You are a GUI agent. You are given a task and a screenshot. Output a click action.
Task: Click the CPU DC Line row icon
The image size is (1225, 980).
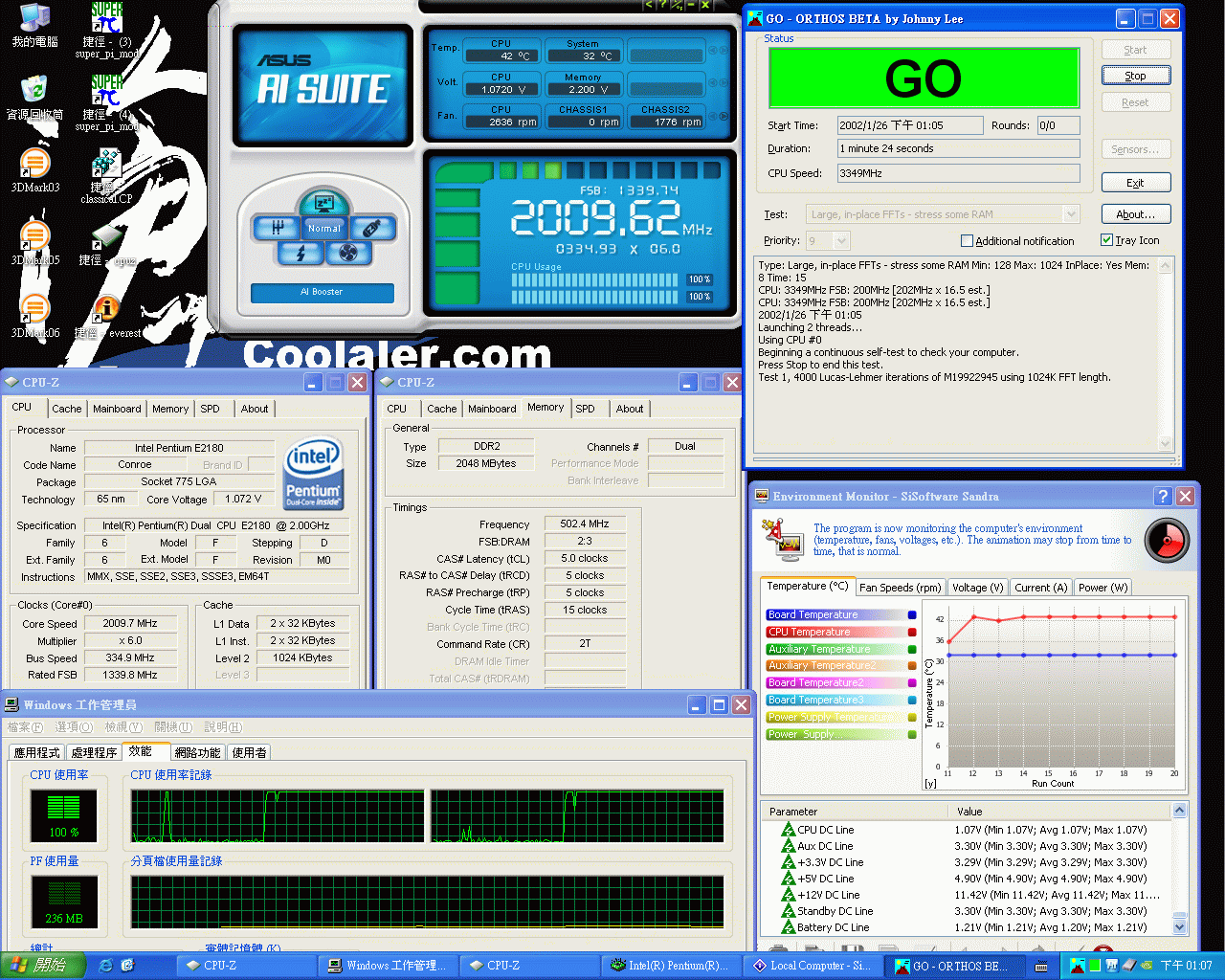789,830
